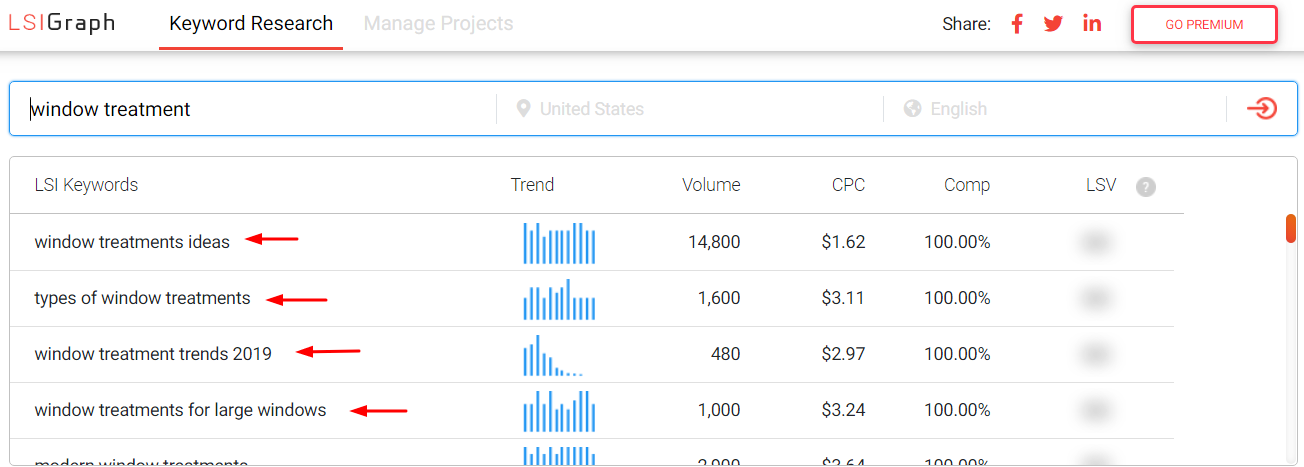Screen dimensions: 1304x467
Task: Click trend chart for window treatment trends 2019
Action: click(552, 355)
